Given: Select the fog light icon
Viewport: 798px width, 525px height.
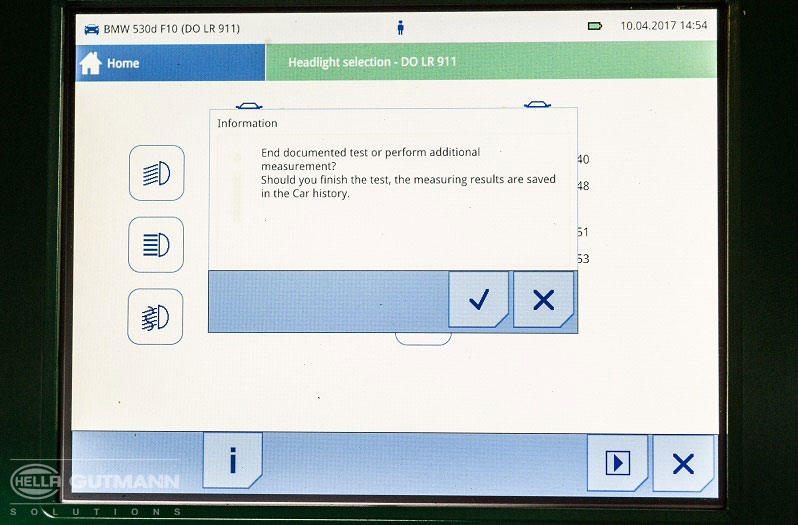Looking at the screenshot, I should tap(156, 317).
